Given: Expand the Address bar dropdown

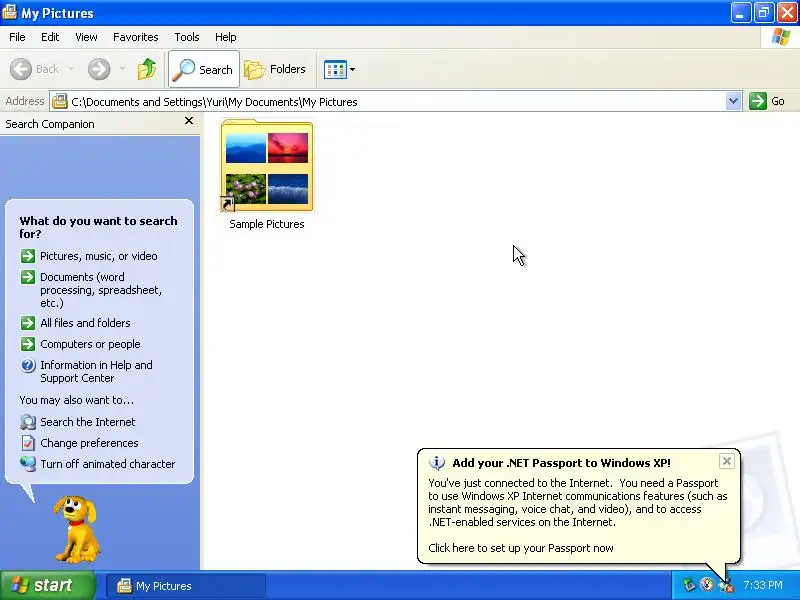Looking at the screenshot, I should 733,101.
